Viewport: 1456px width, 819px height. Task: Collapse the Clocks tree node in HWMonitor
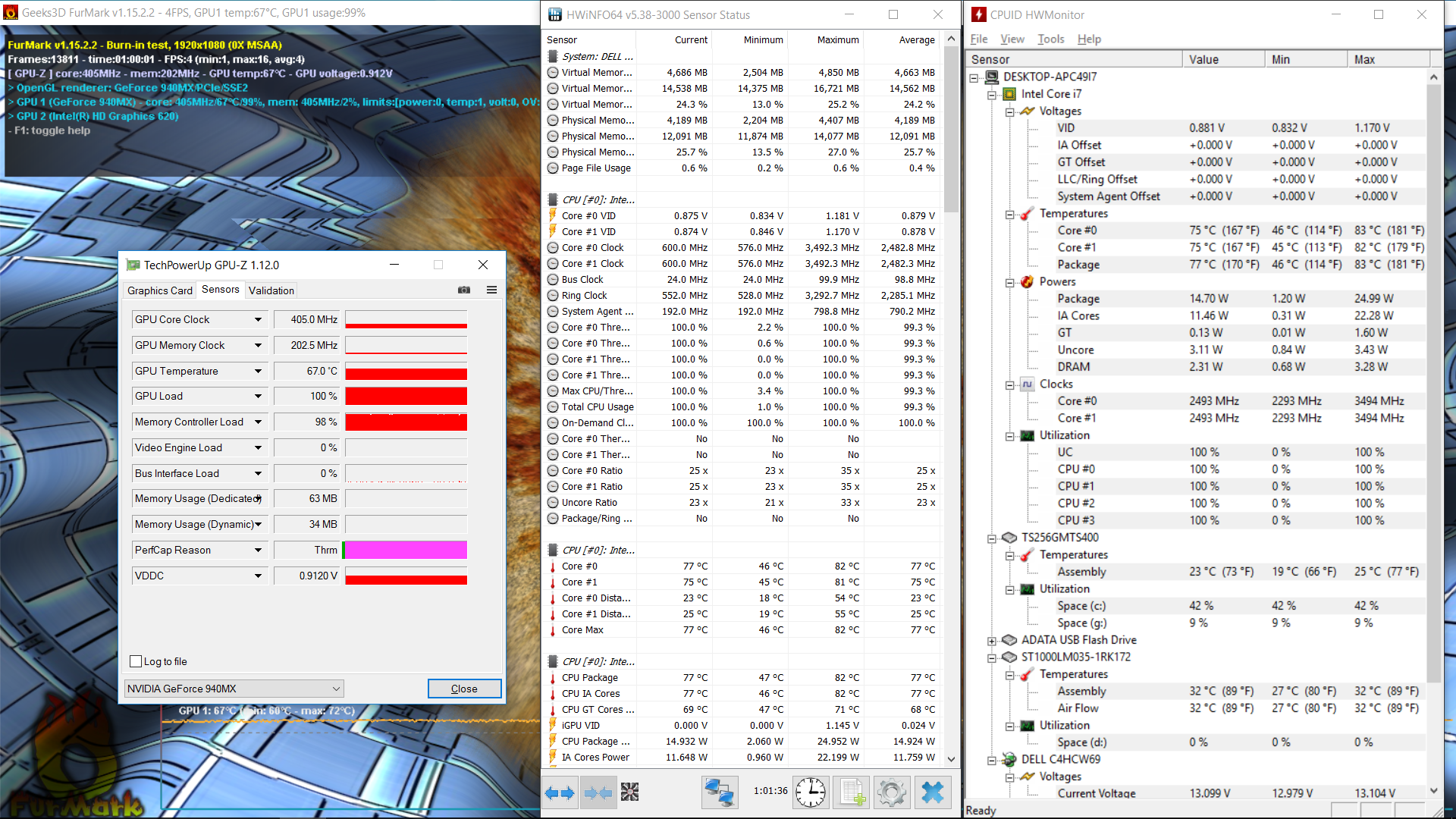1009,384
